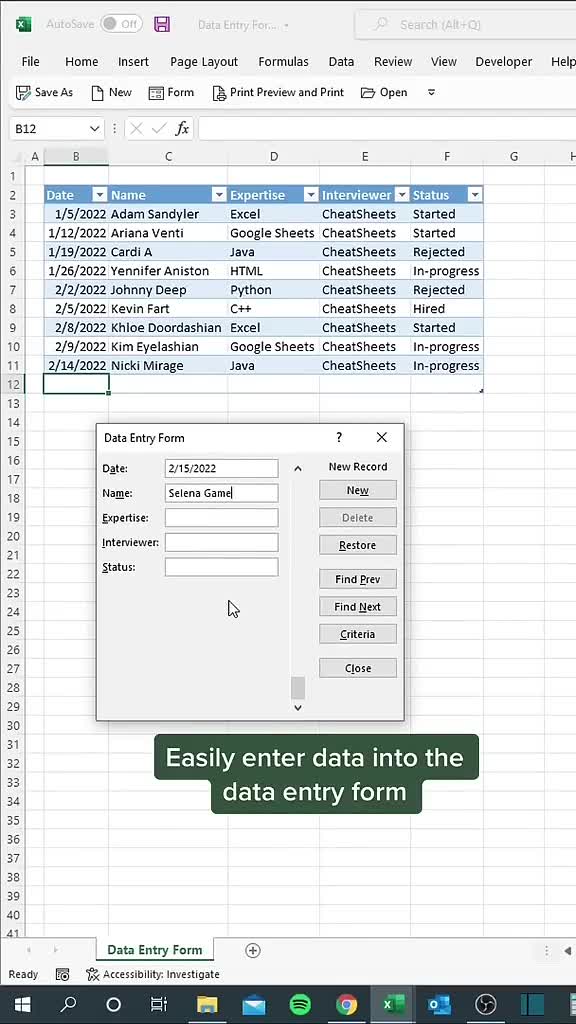Image resolution: width=576 pixels, height=1024 pixels.
Task: Expand the Quick Access Toolbar customize dropdown
Action: tap(430, 92)
